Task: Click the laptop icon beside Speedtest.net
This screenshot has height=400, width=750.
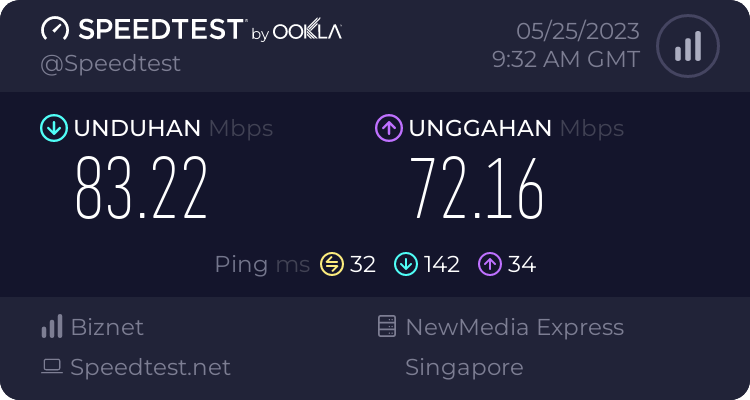Action: click(51, 367)
